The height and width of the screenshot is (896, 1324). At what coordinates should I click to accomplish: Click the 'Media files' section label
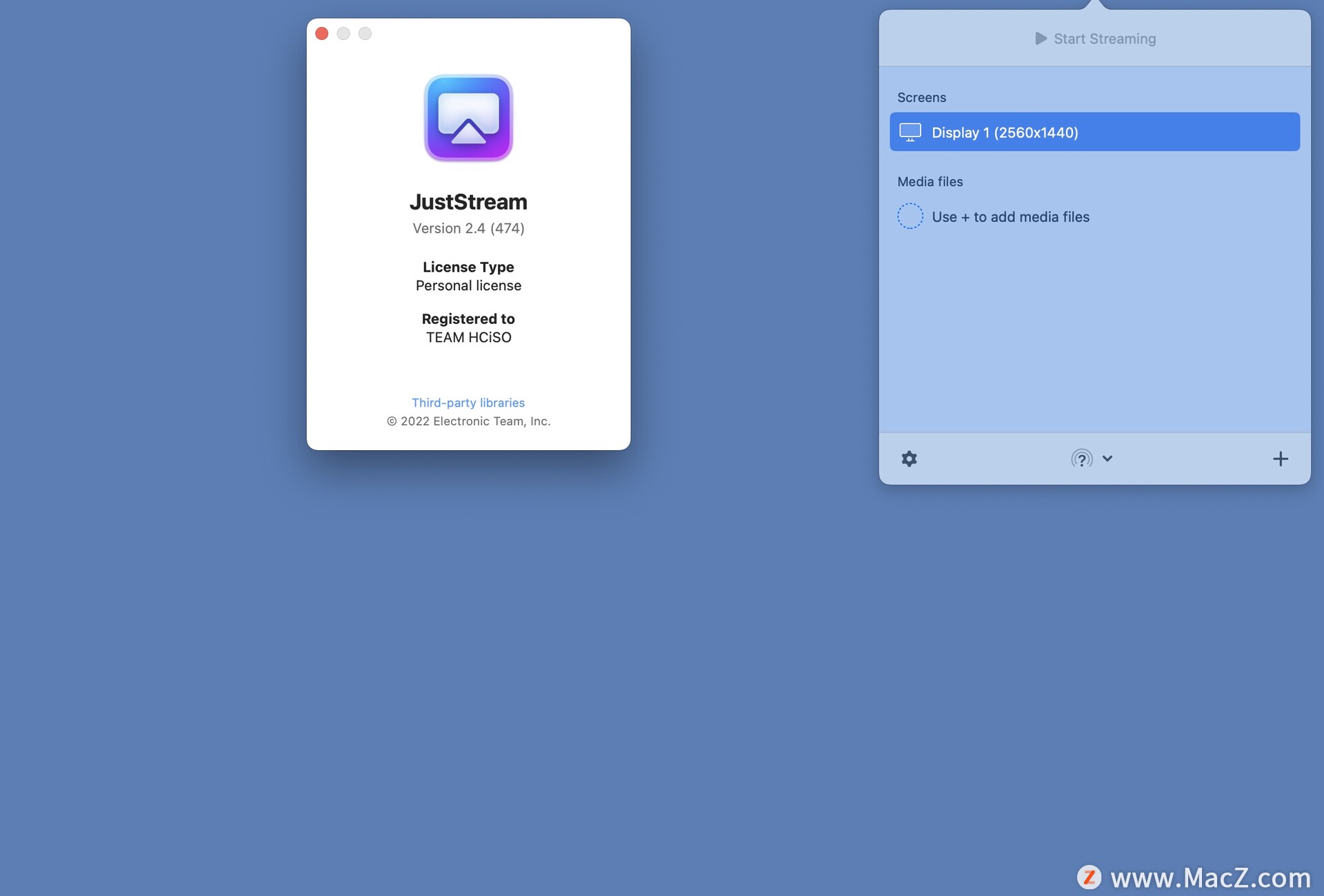(930, 182)
